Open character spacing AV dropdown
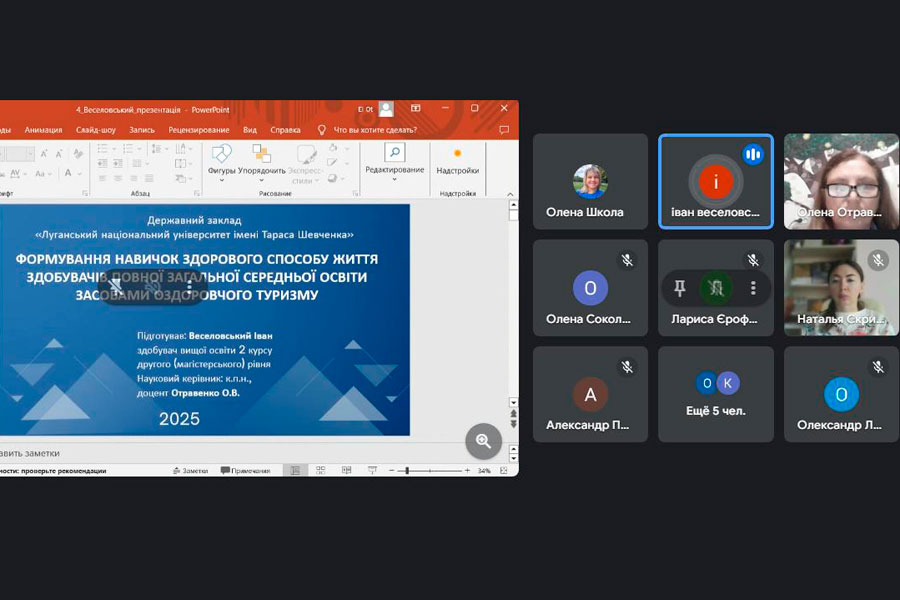Viewport: 900px width, 600px height. click(17, 173)
